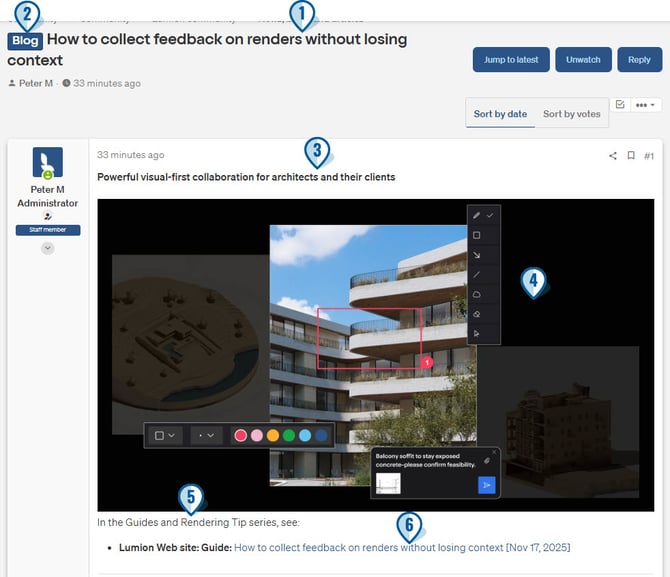This screenshot has height=577, width=670.
Task: Select the Sort by date tab
Action: pos(500,114)
